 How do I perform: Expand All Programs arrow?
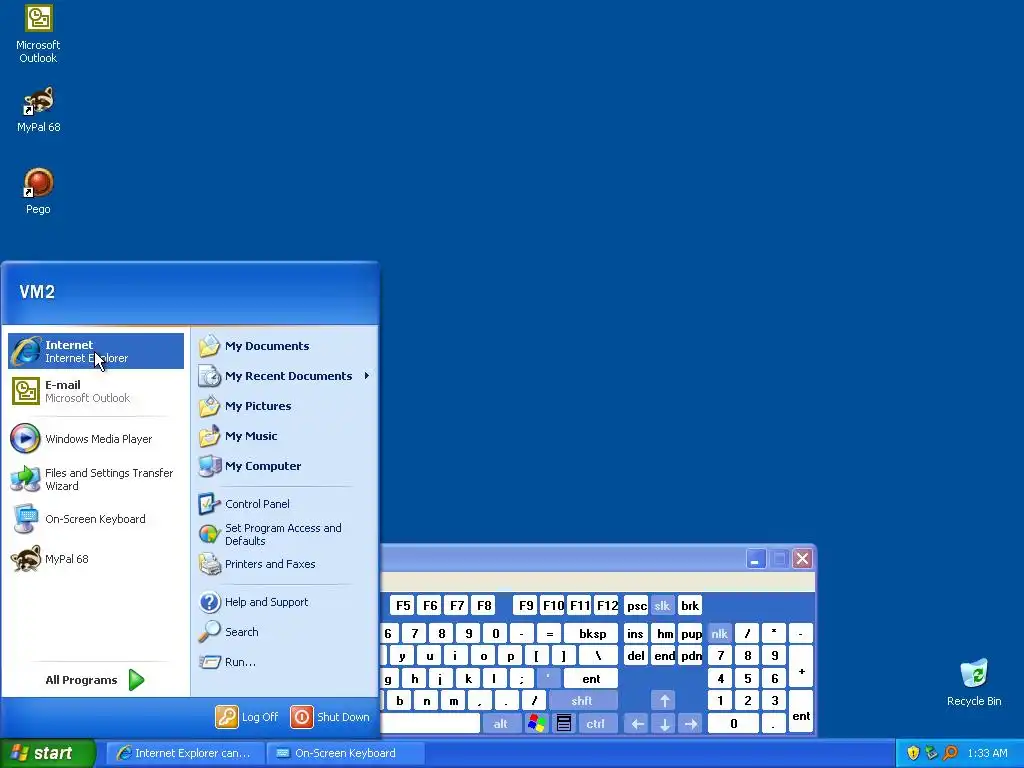tap(136, 680)
